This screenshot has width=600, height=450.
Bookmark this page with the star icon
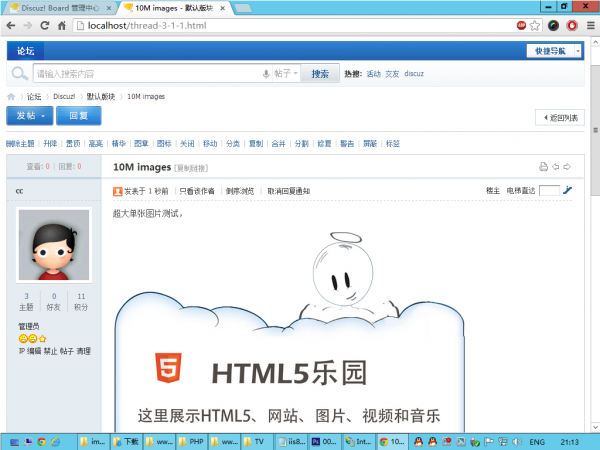click(x=535, y=26)
